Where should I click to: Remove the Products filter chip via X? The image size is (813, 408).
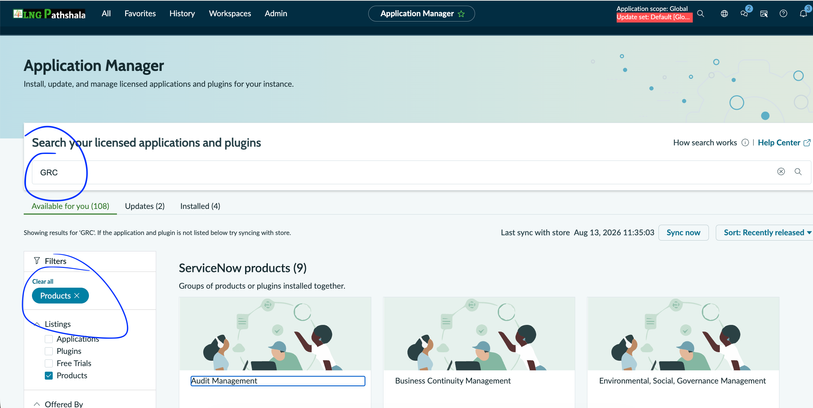(77, 296)
